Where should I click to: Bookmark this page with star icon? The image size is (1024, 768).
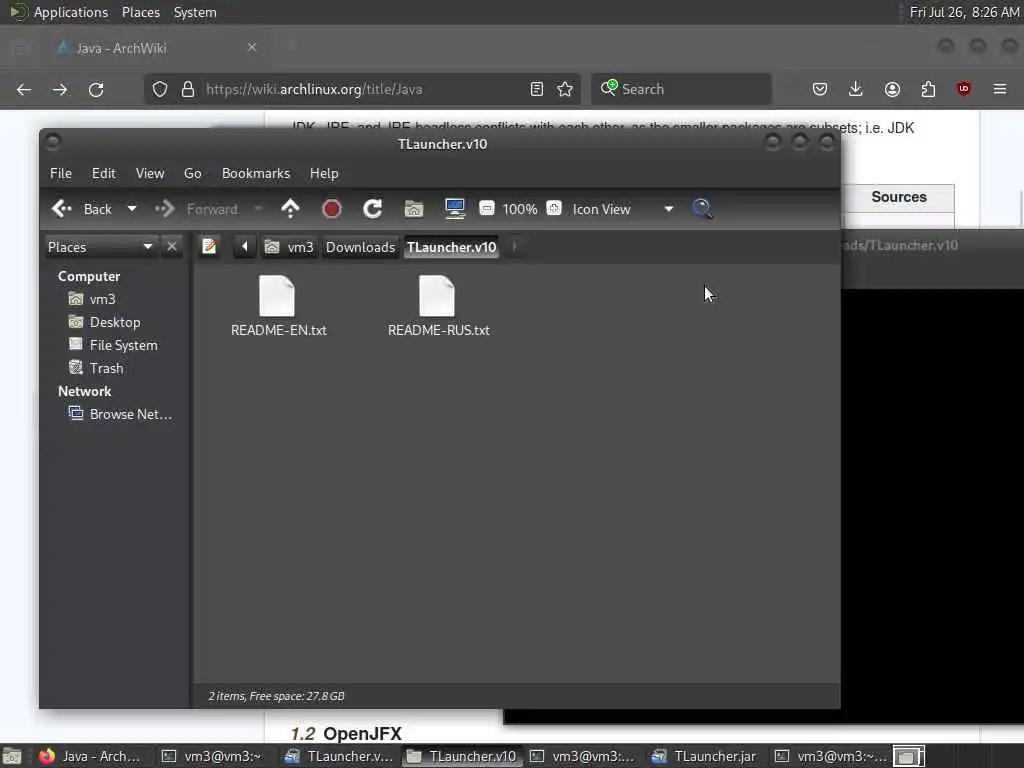[x=565, y=89]
